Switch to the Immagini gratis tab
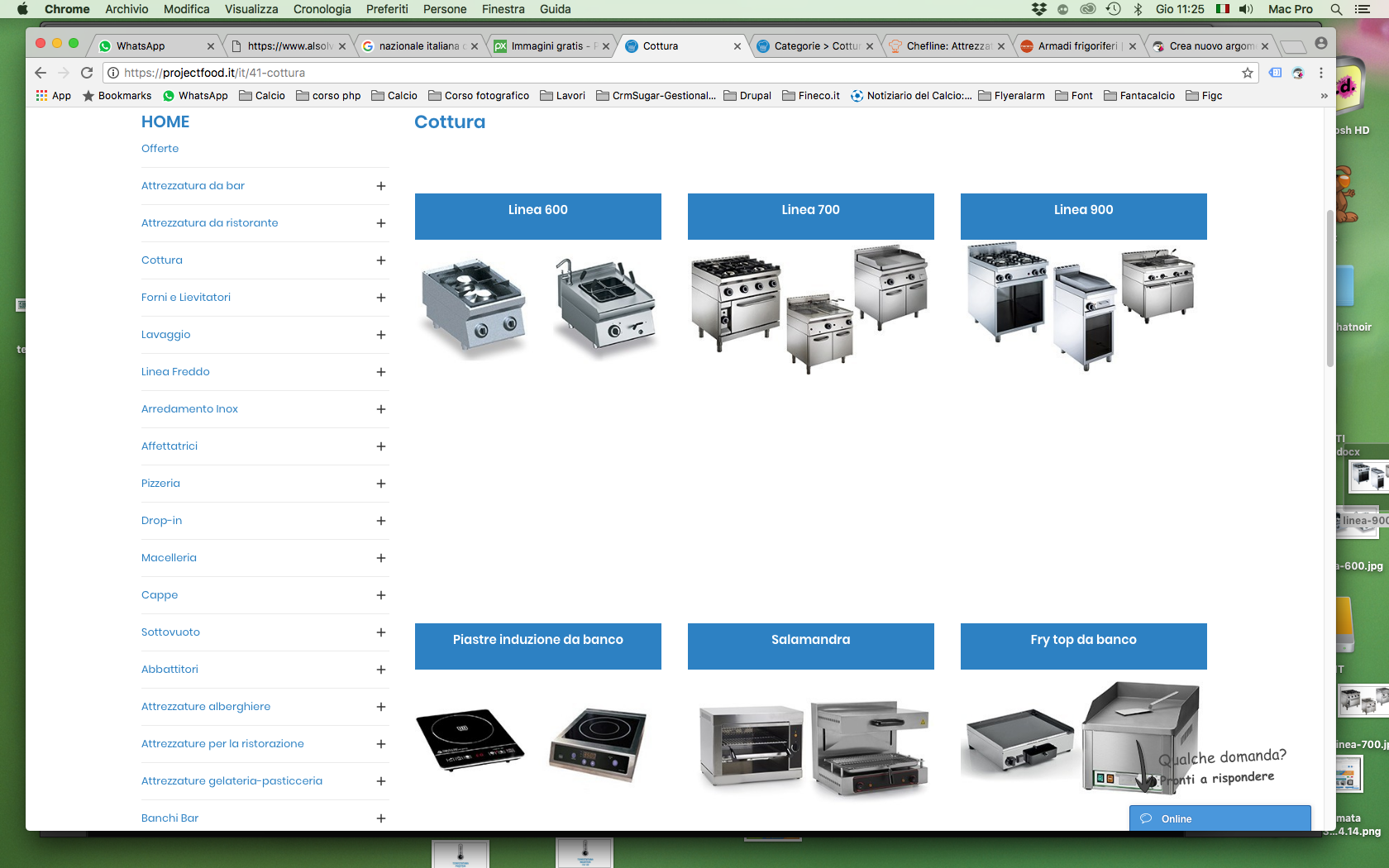The image size is (1389, 868). (552, 46)
